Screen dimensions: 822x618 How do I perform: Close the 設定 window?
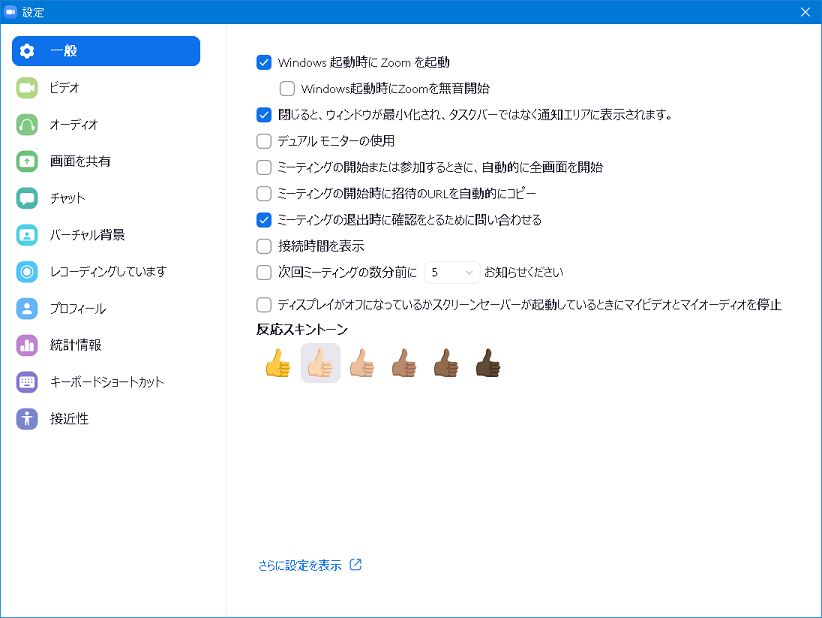pos(805,12)
